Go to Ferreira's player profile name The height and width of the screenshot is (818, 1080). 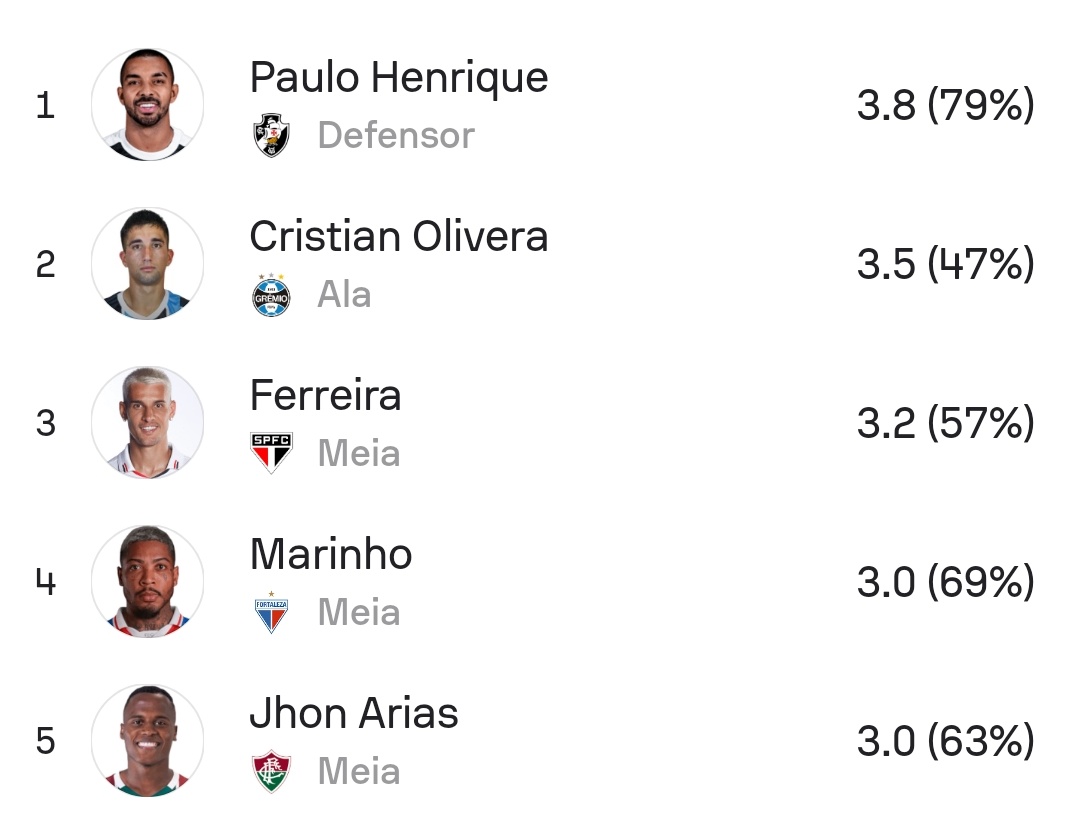[325, 395]
